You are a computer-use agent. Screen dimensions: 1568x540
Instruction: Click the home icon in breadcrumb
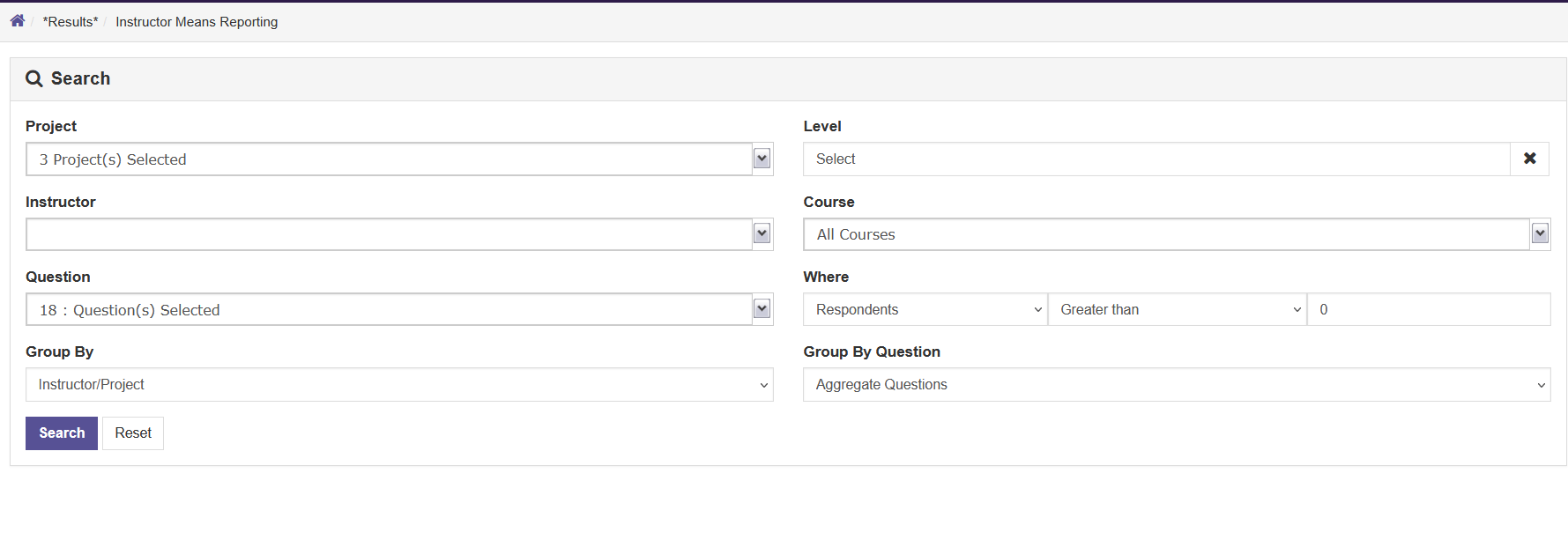coord(18,20)
